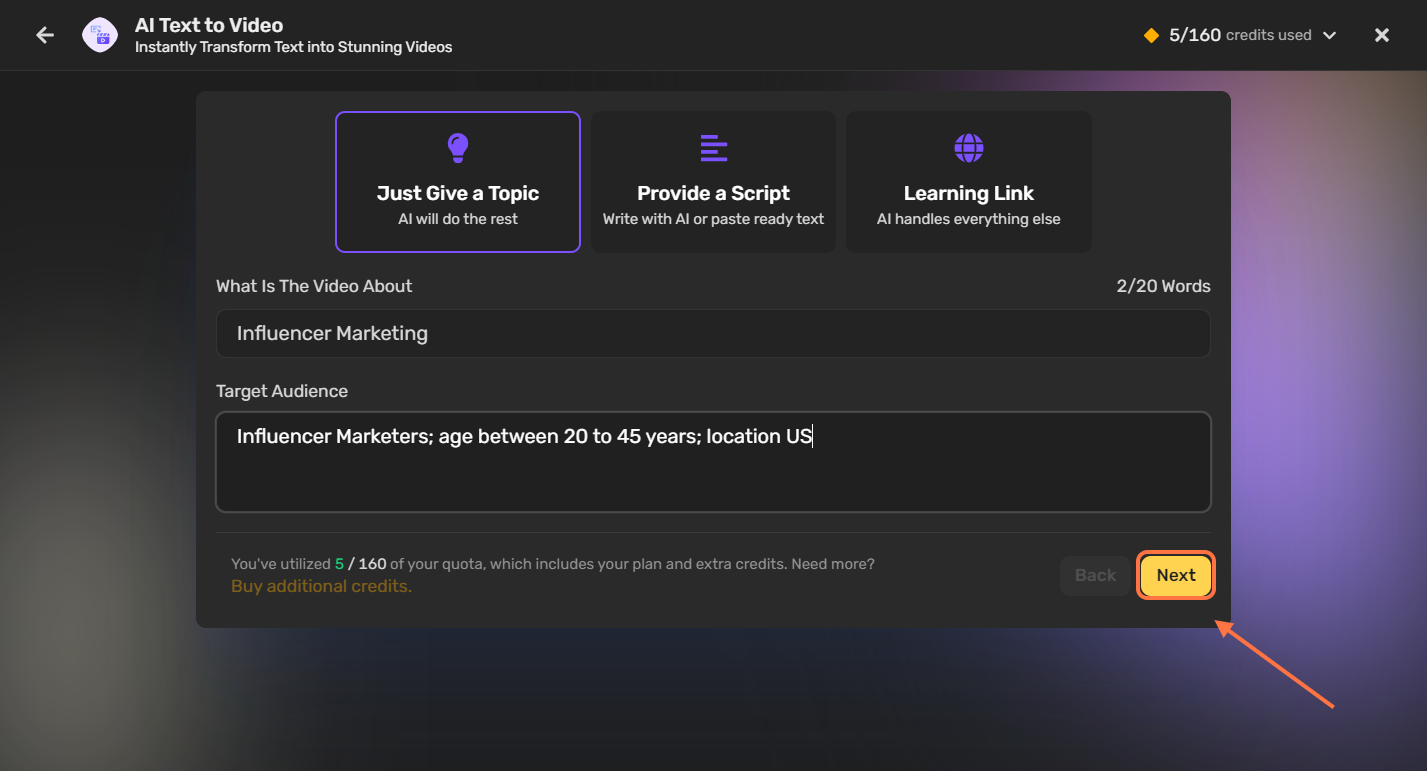Click the Instantly Transform Text subtitle

click(x=294, y=47)
